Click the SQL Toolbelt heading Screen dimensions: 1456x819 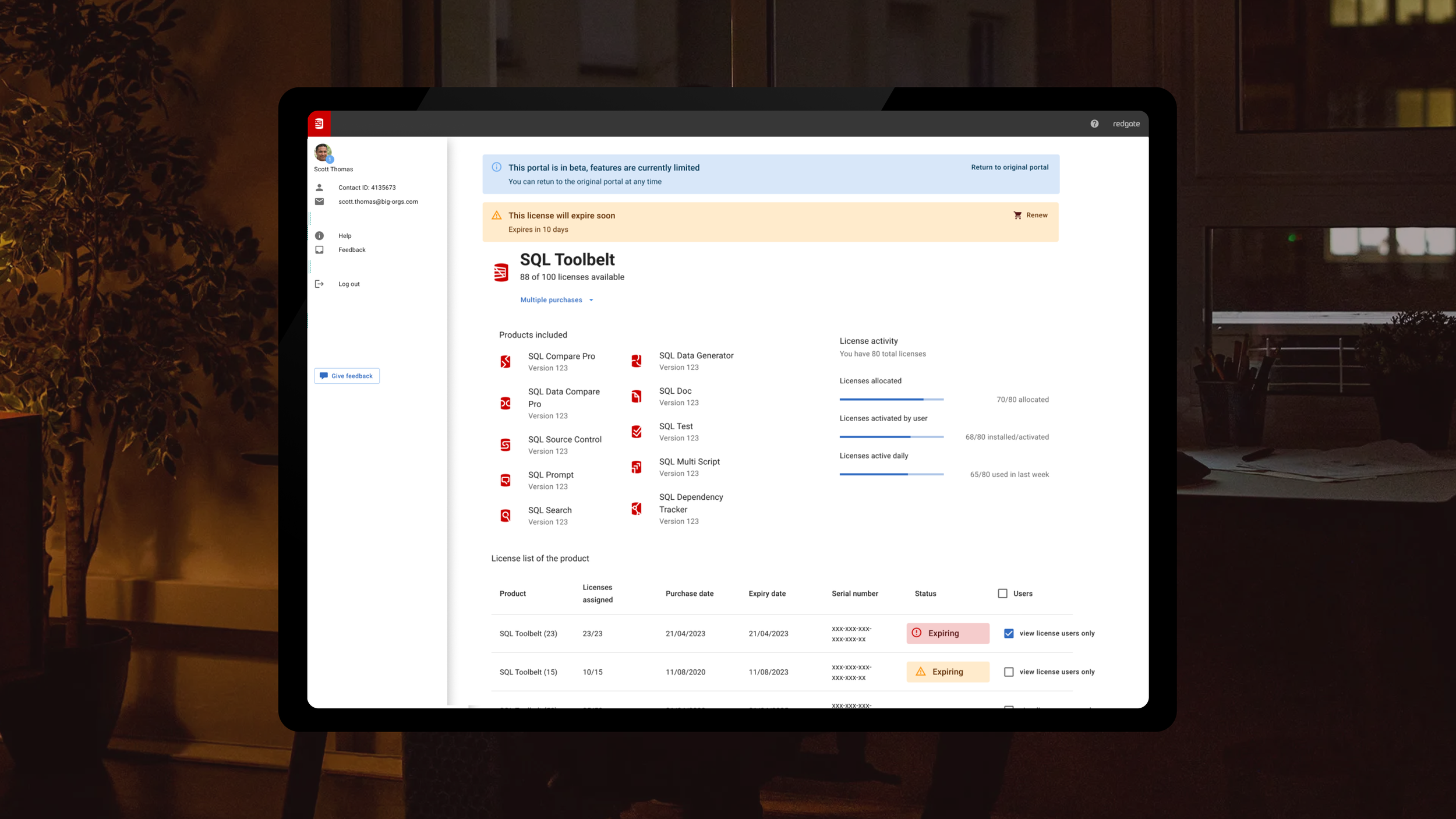(567, 259)
